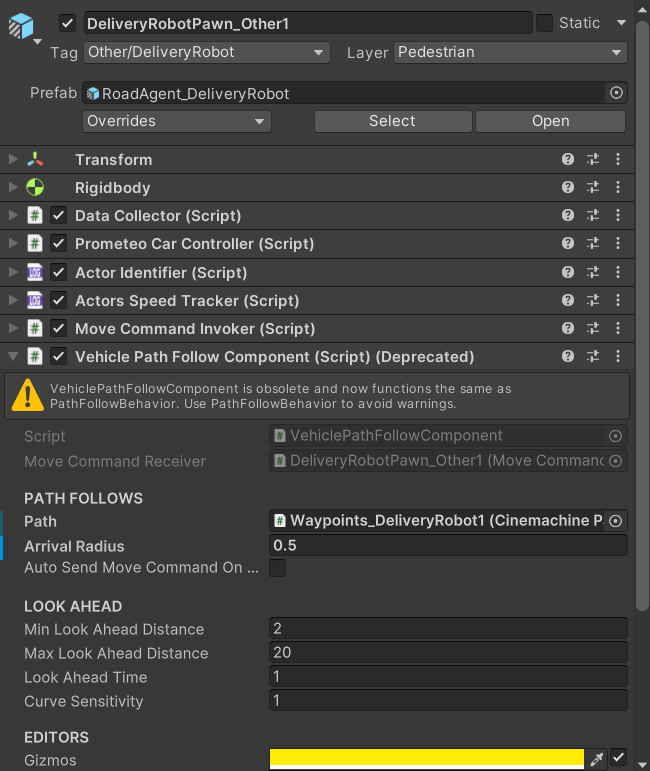The width and height of the screenshot is (650, 771).
Task: Disable Vehicle Path Follow Component checkbox
Action: click(59, 356)
